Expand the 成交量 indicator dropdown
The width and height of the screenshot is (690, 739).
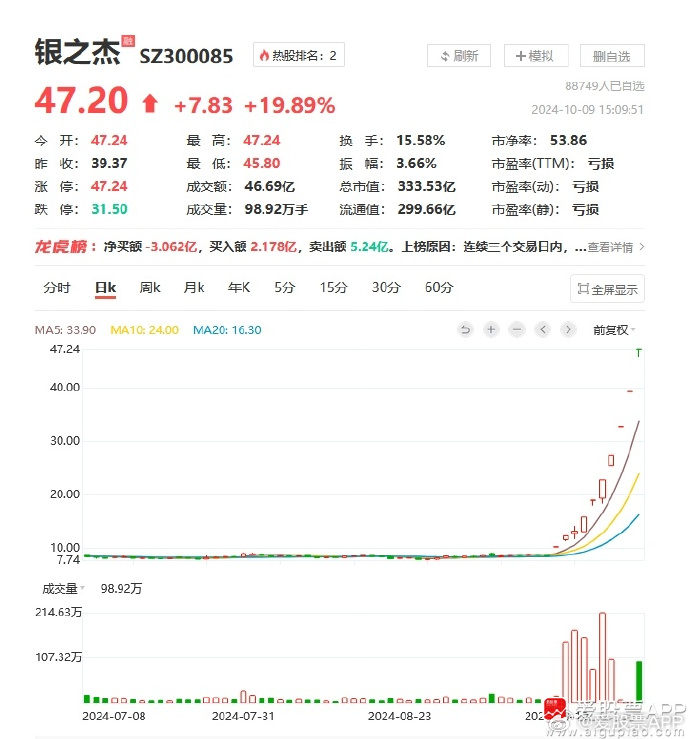click(63, 588)
